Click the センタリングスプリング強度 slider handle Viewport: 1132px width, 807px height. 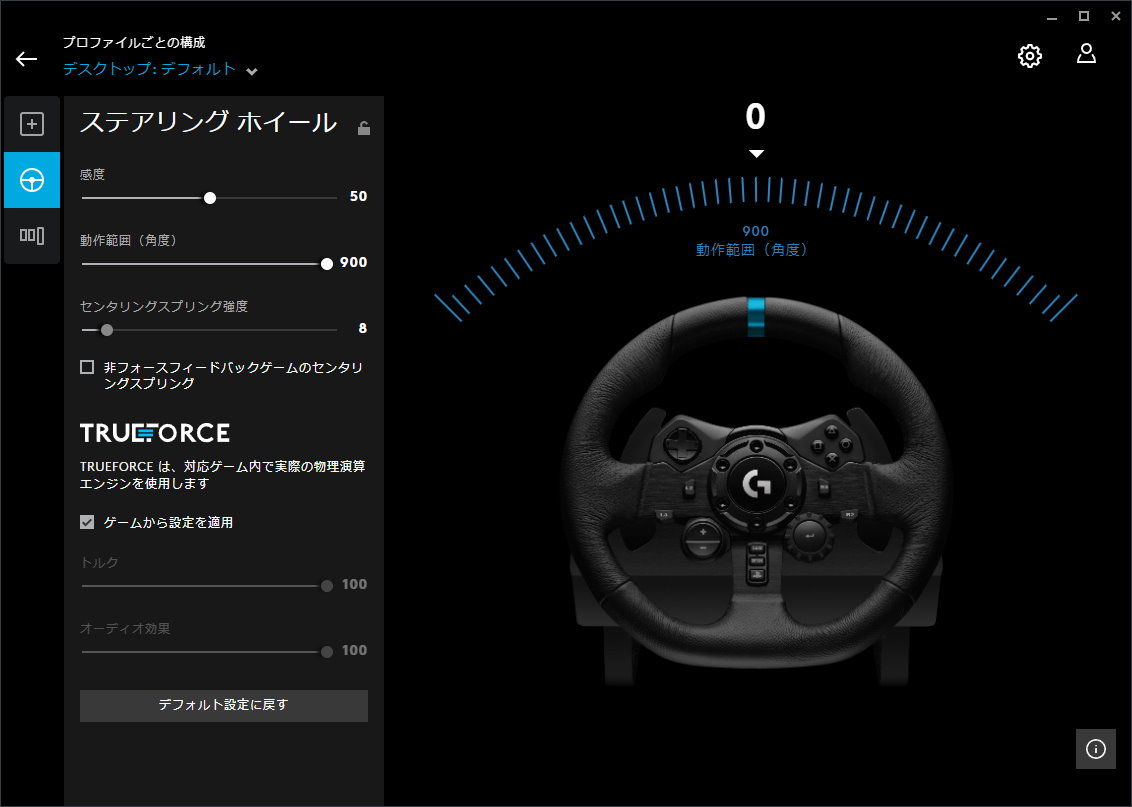coord(107,330)
